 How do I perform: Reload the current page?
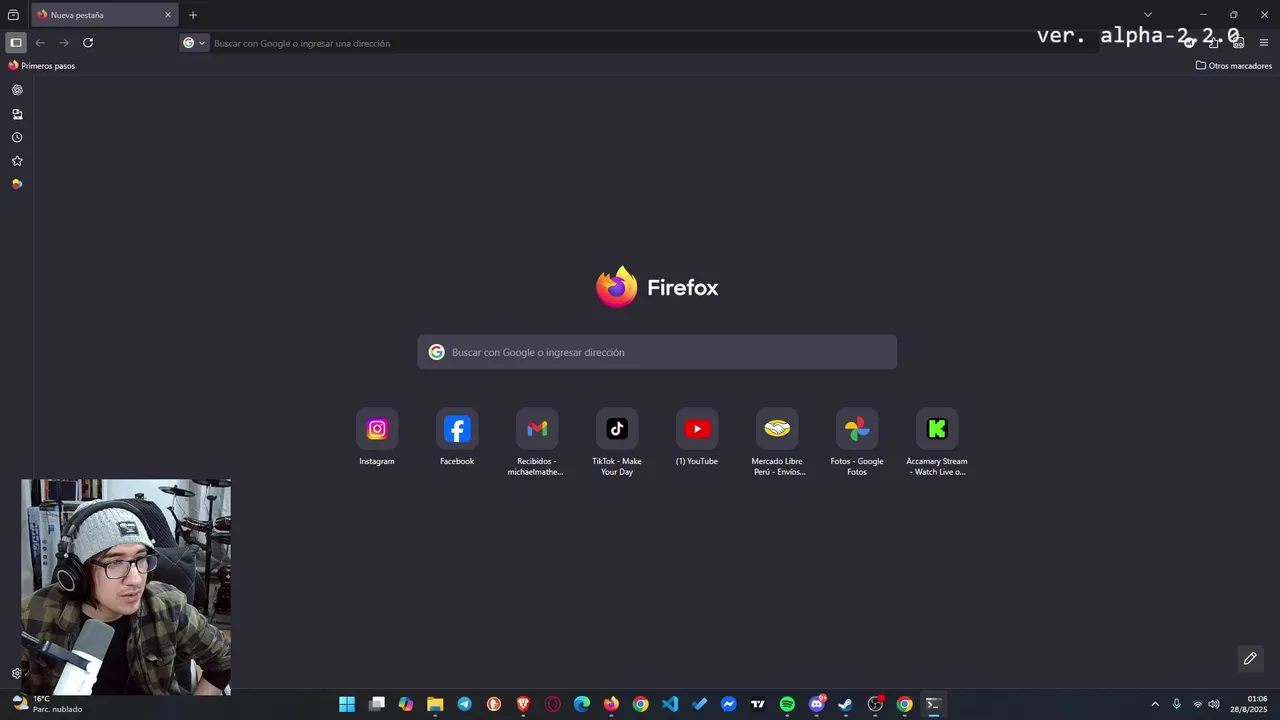click(88, 43)
